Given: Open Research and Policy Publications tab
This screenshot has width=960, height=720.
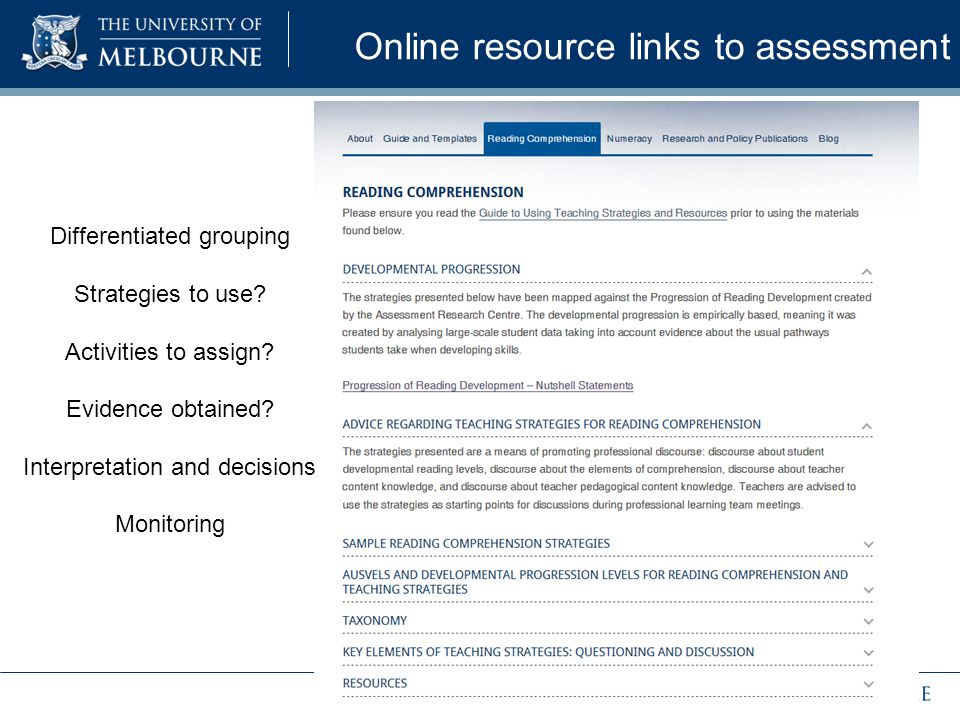Looking at the screenshot, I should [x=735, y=139].
